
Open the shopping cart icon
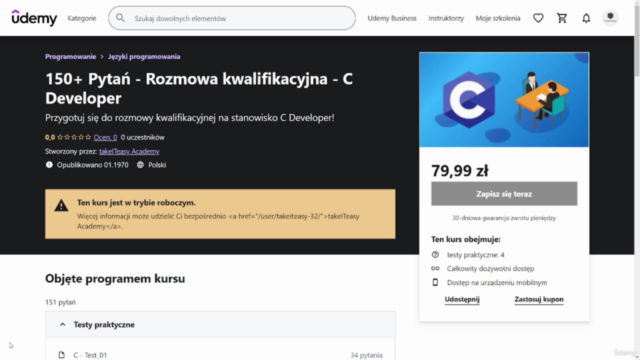pos(562,18)
